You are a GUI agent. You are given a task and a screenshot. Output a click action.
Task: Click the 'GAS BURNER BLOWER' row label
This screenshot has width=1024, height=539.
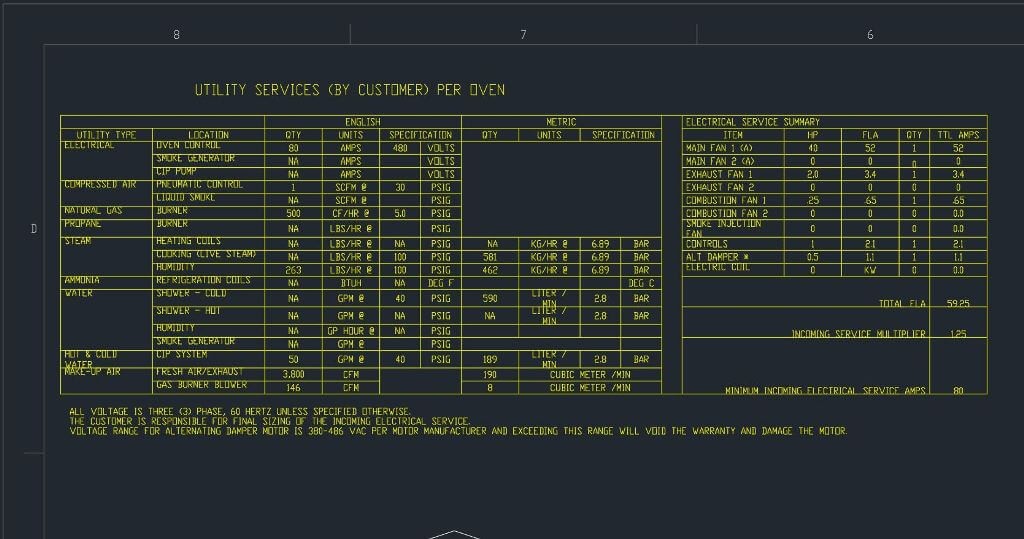click(x=201, y=385)
